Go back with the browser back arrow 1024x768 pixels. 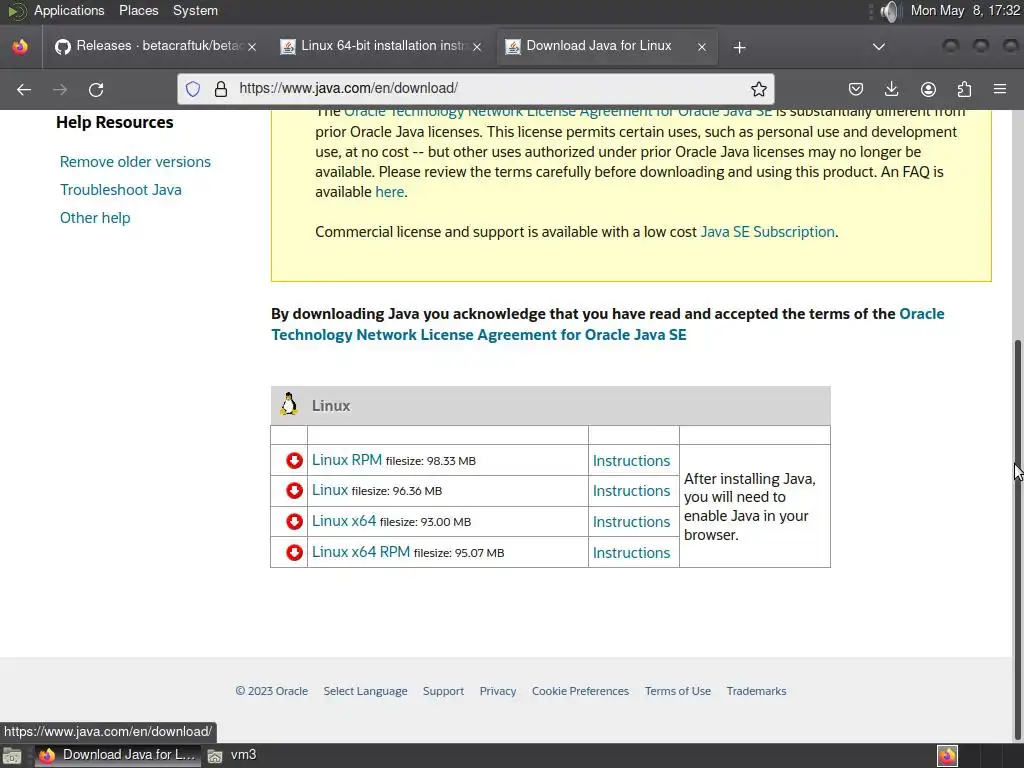pyautogui.click(x=24, y=89)
